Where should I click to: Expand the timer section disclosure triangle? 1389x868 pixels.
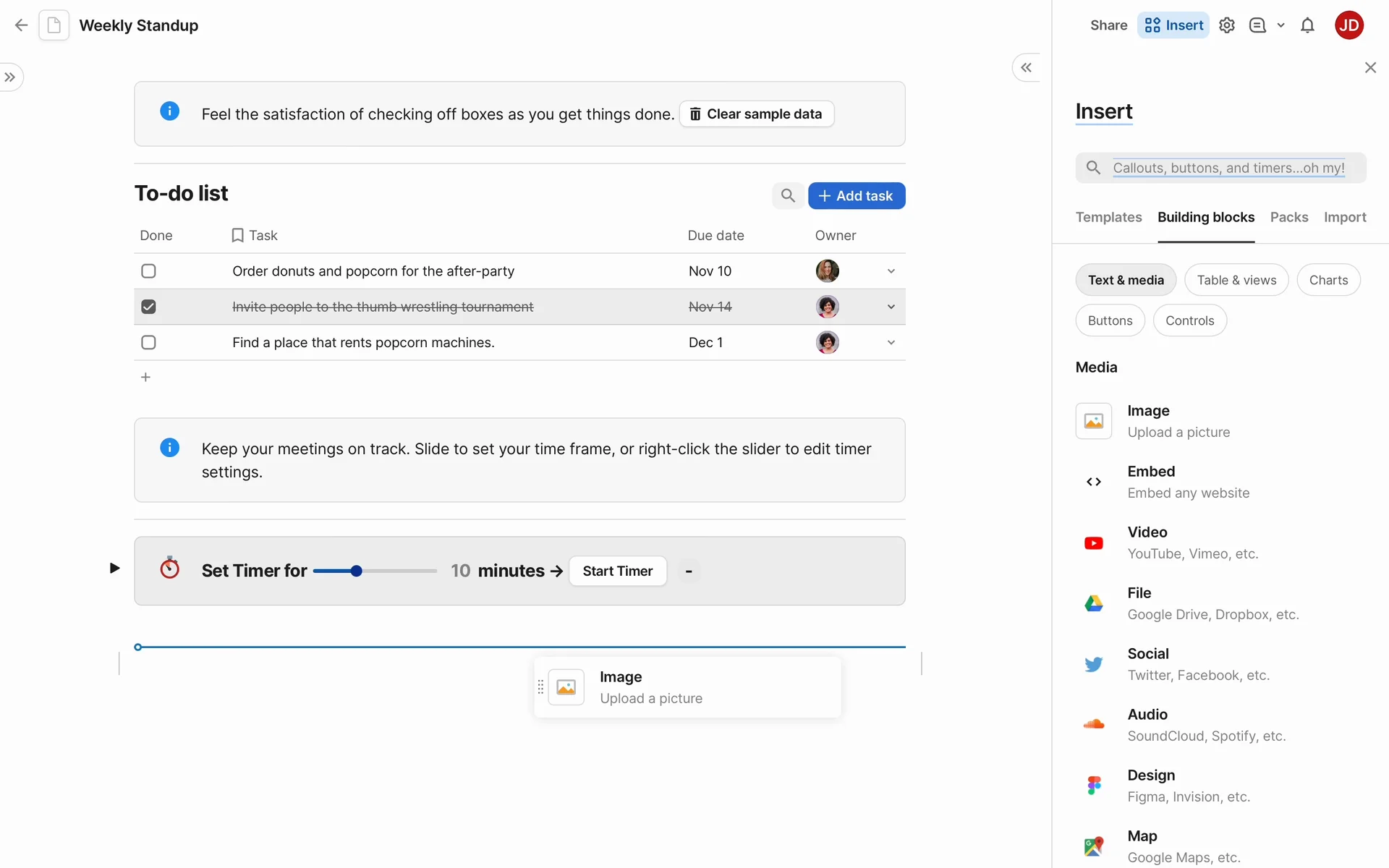114,569
